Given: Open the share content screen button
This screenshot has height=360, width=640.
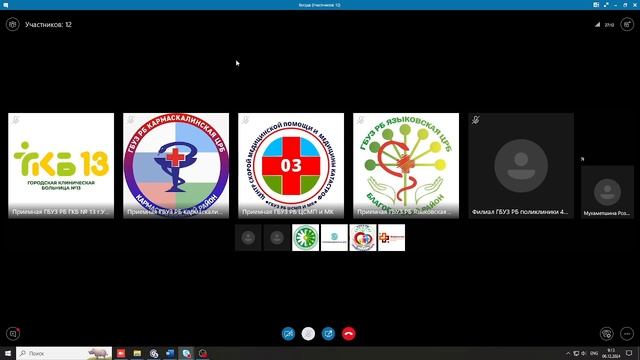Looking at the screenshot, I should click(328, 333).
